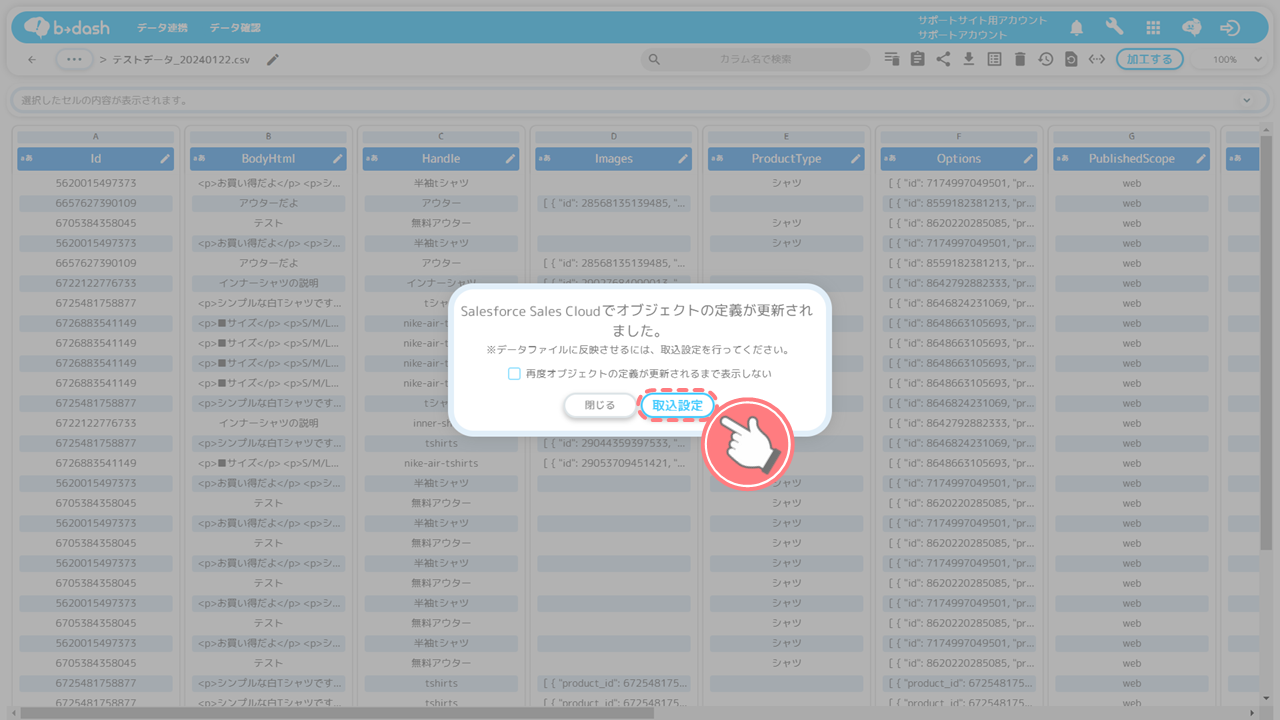Edit the Handle column header pencil
Viewport: 1280px width, 720px height.
coord(510,158)
